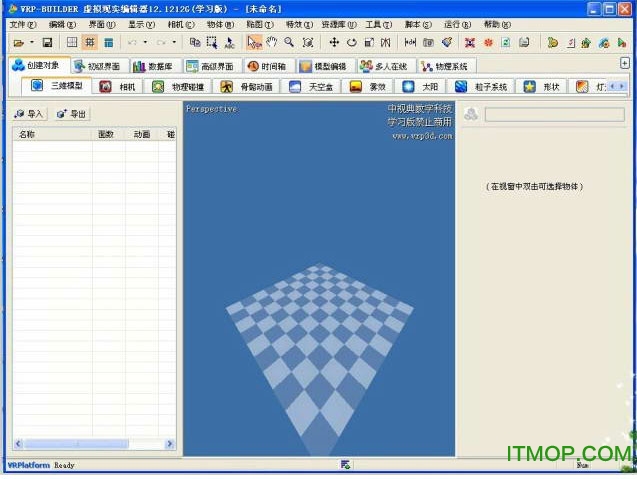Expand the undo history dropdown arrow

pos(145,43)
